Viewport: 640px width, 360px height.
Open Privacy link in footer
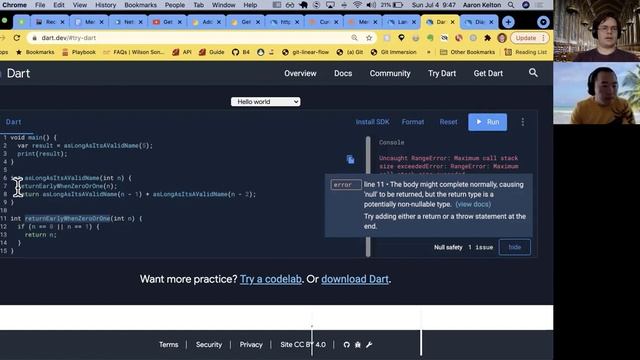251,345
